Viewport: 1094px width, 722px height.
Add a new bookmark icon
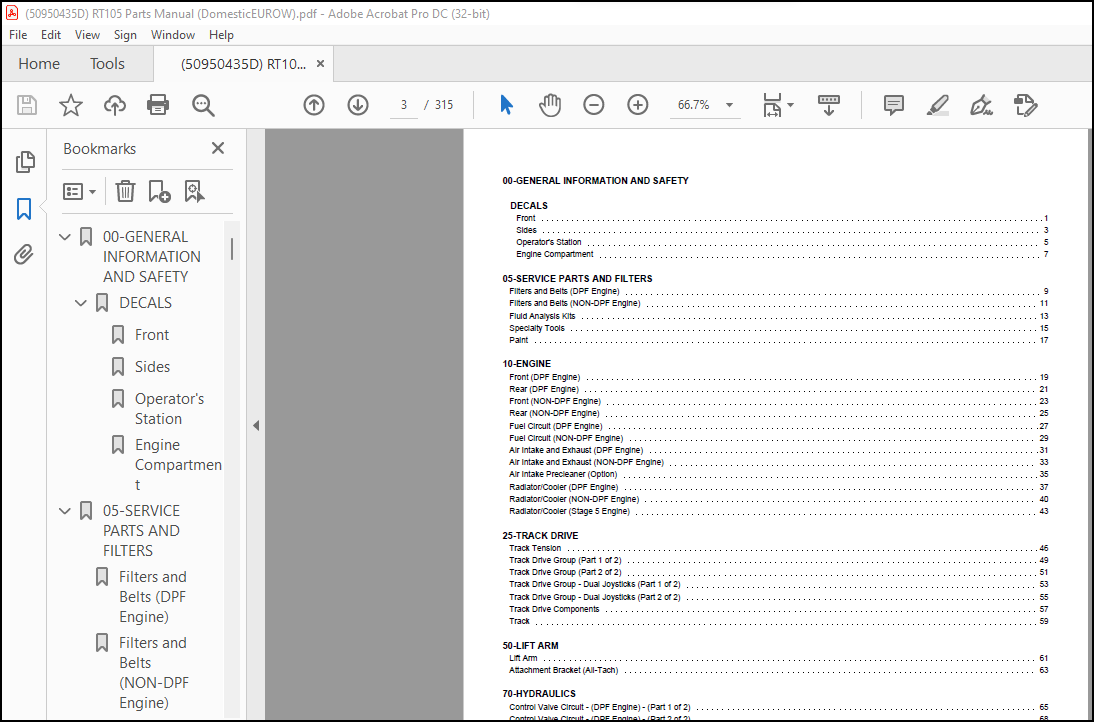(x=159, y=191)
